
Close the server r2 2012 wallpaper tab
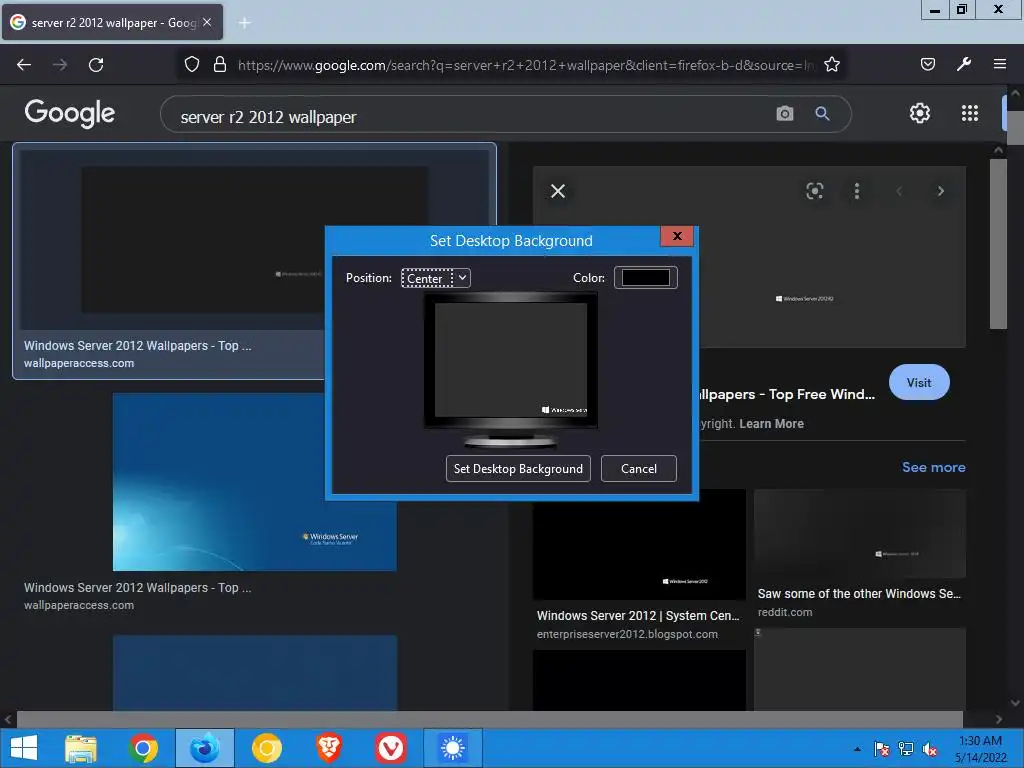point(207,22)
